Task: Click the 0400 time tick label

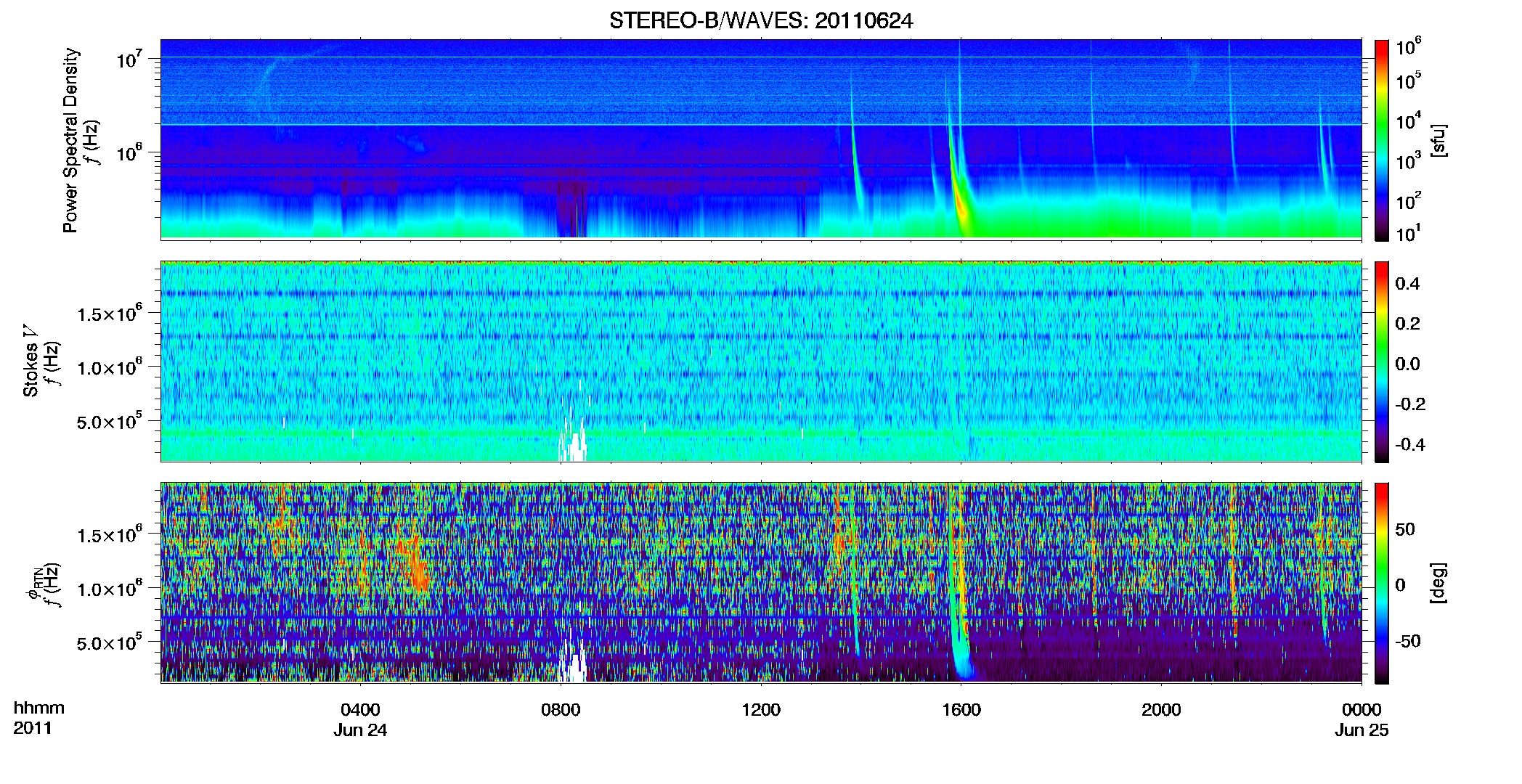Action: pyautogui.click(x=360, y=710)
